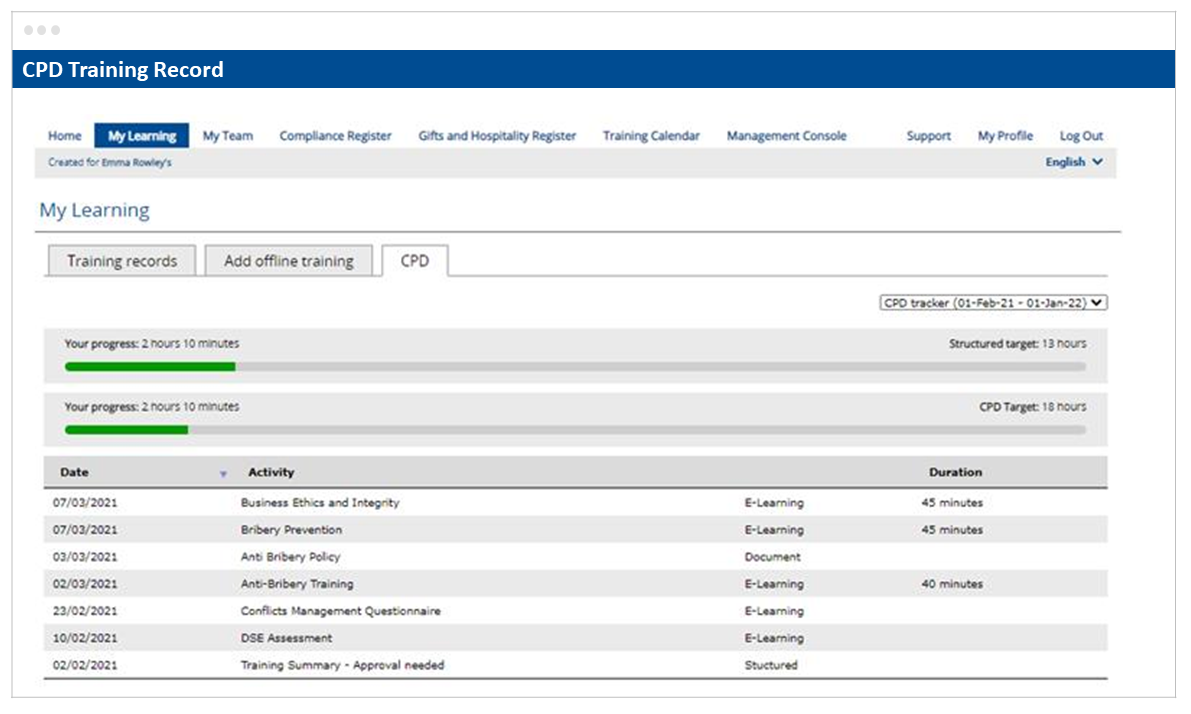Click the CPD Target: 18 hours label
1191x714 pixels.
(1032, 406)
